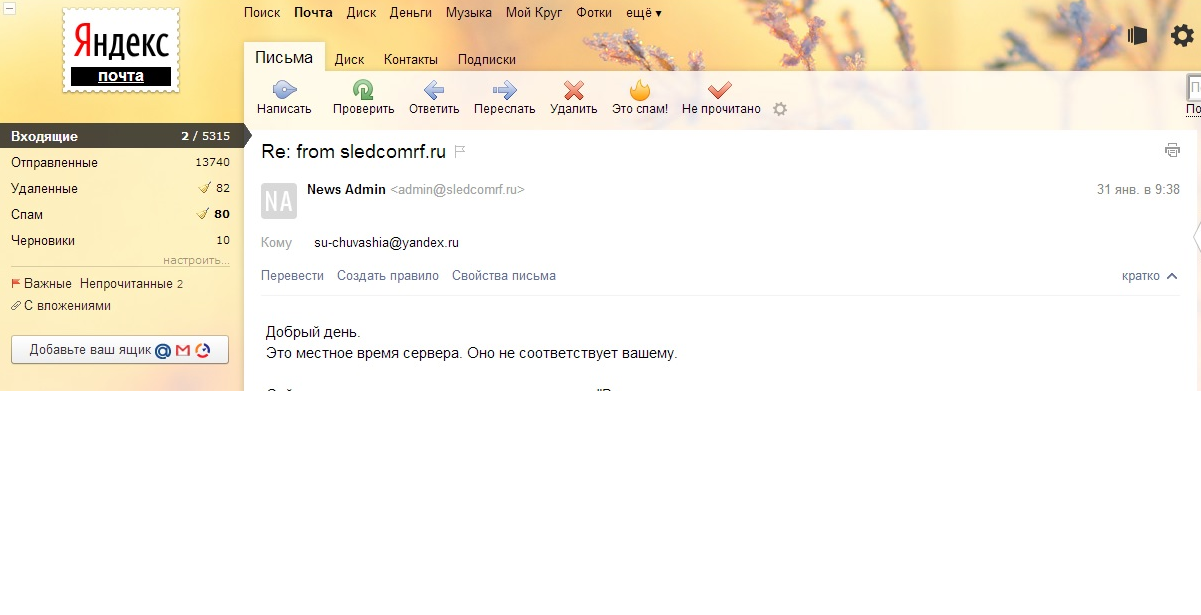Open the Контакты tab

pyautogui.click(x=411, y=60)
